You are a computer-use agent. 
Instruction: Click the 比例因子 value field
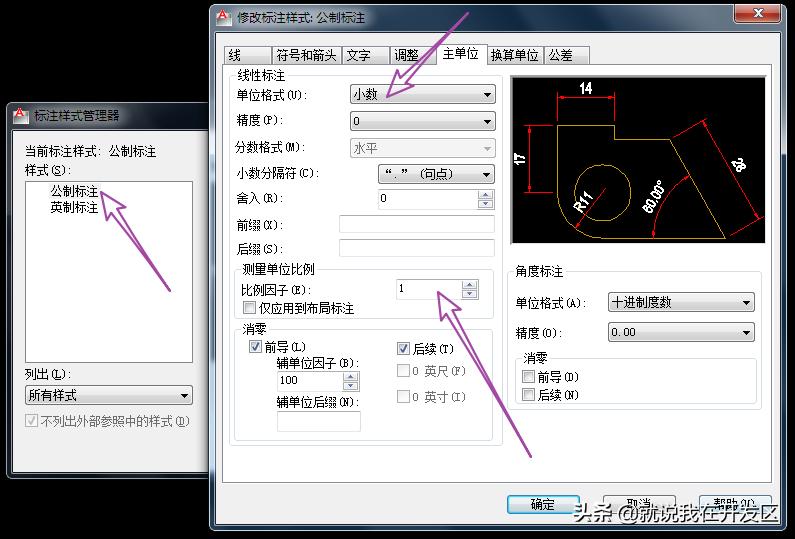[429, 289]
